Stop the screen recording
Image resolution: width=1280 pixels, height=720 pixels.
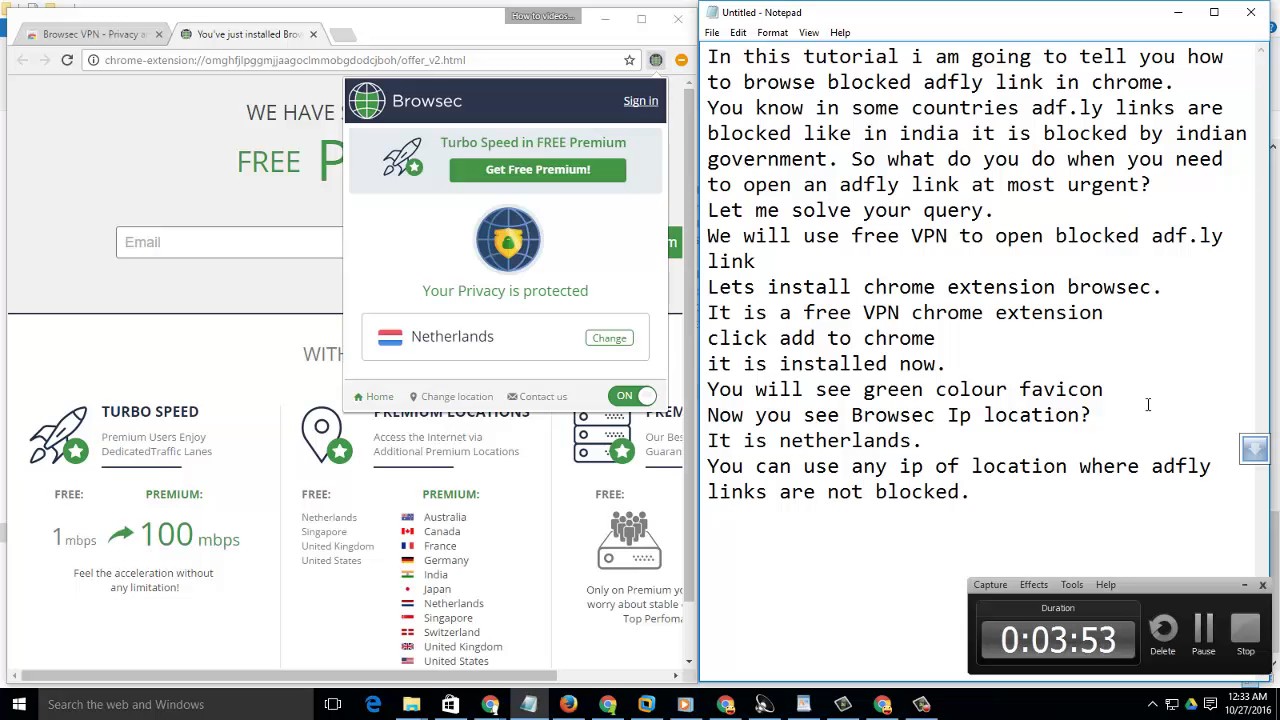pyautogui.click(x=1246, y=635)
